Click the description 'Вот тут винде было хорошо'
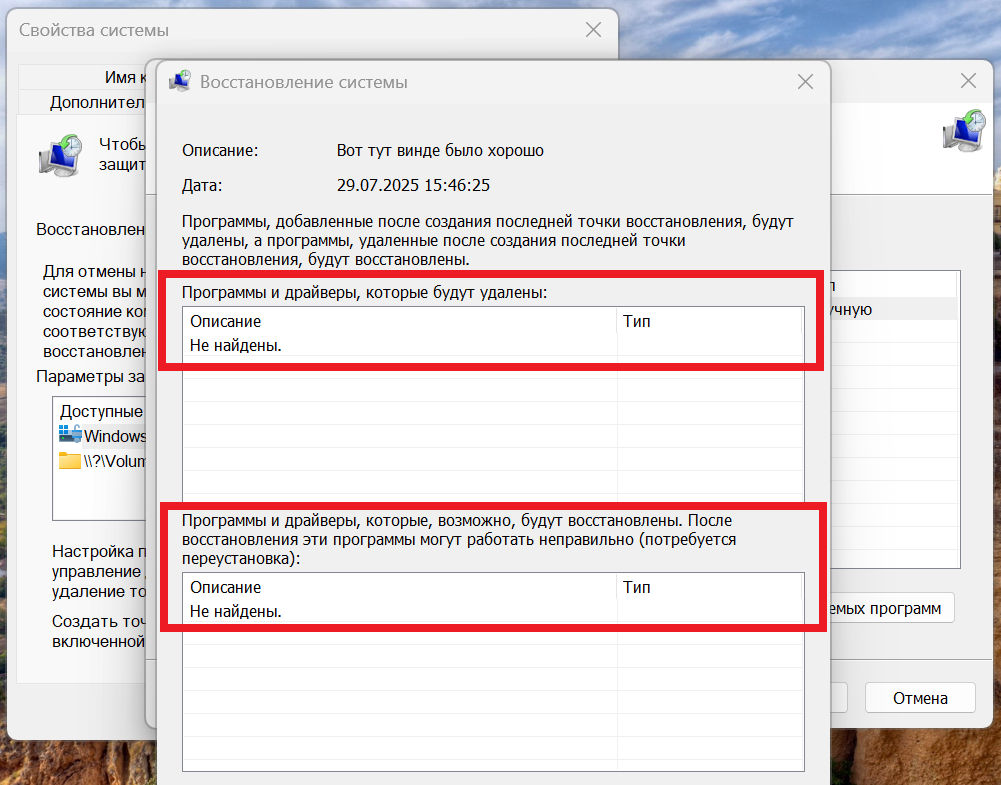The width and height of the screenshot is (1001, 785). pos(440,151)
